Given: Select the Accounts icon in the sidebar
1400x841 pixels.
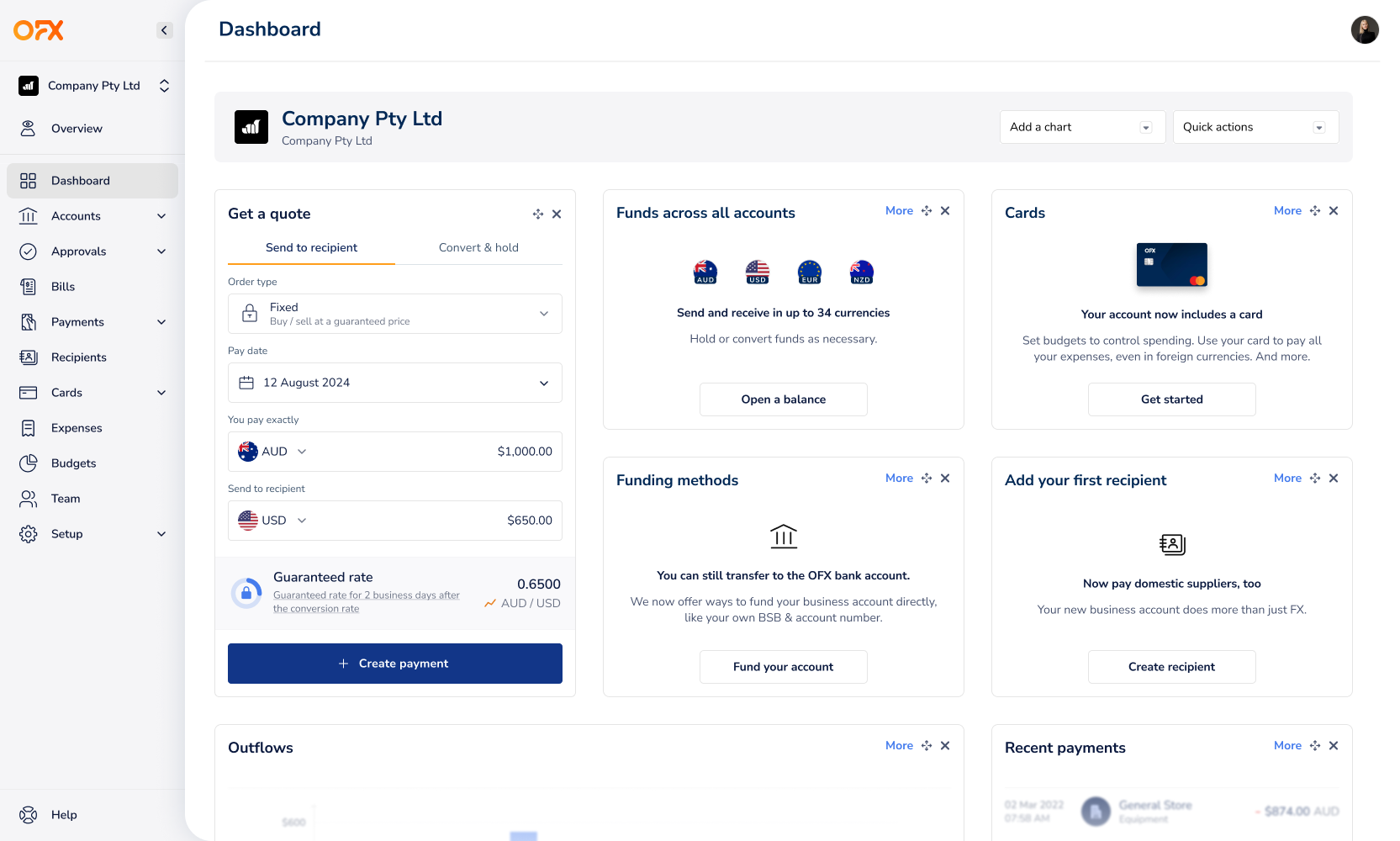Looking at the screenshot, I should point(29,216).
